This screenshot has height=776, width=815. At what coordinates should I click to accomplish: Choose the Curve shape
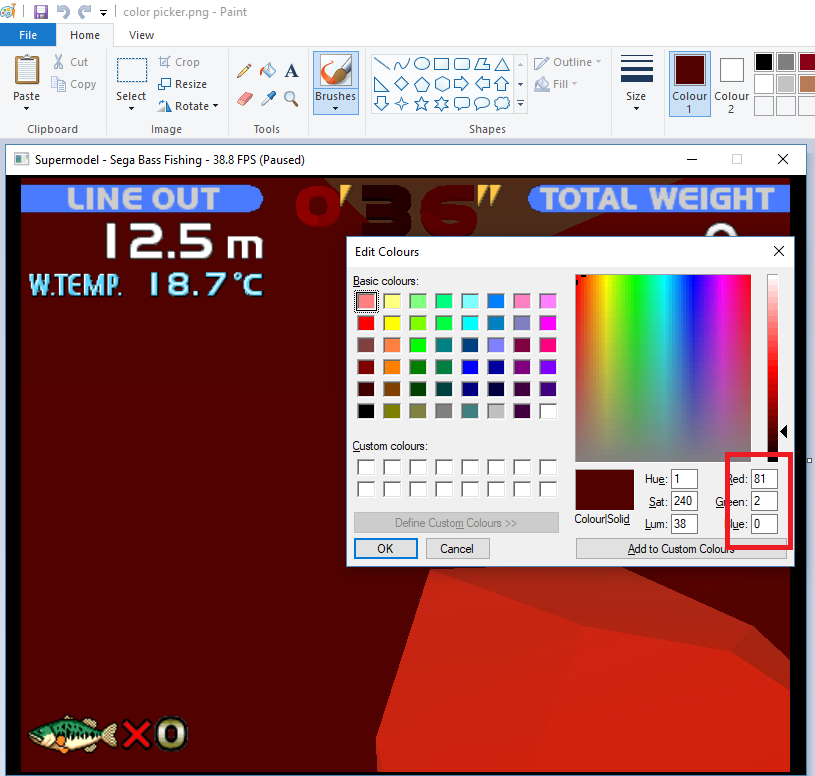click(402, 64)
